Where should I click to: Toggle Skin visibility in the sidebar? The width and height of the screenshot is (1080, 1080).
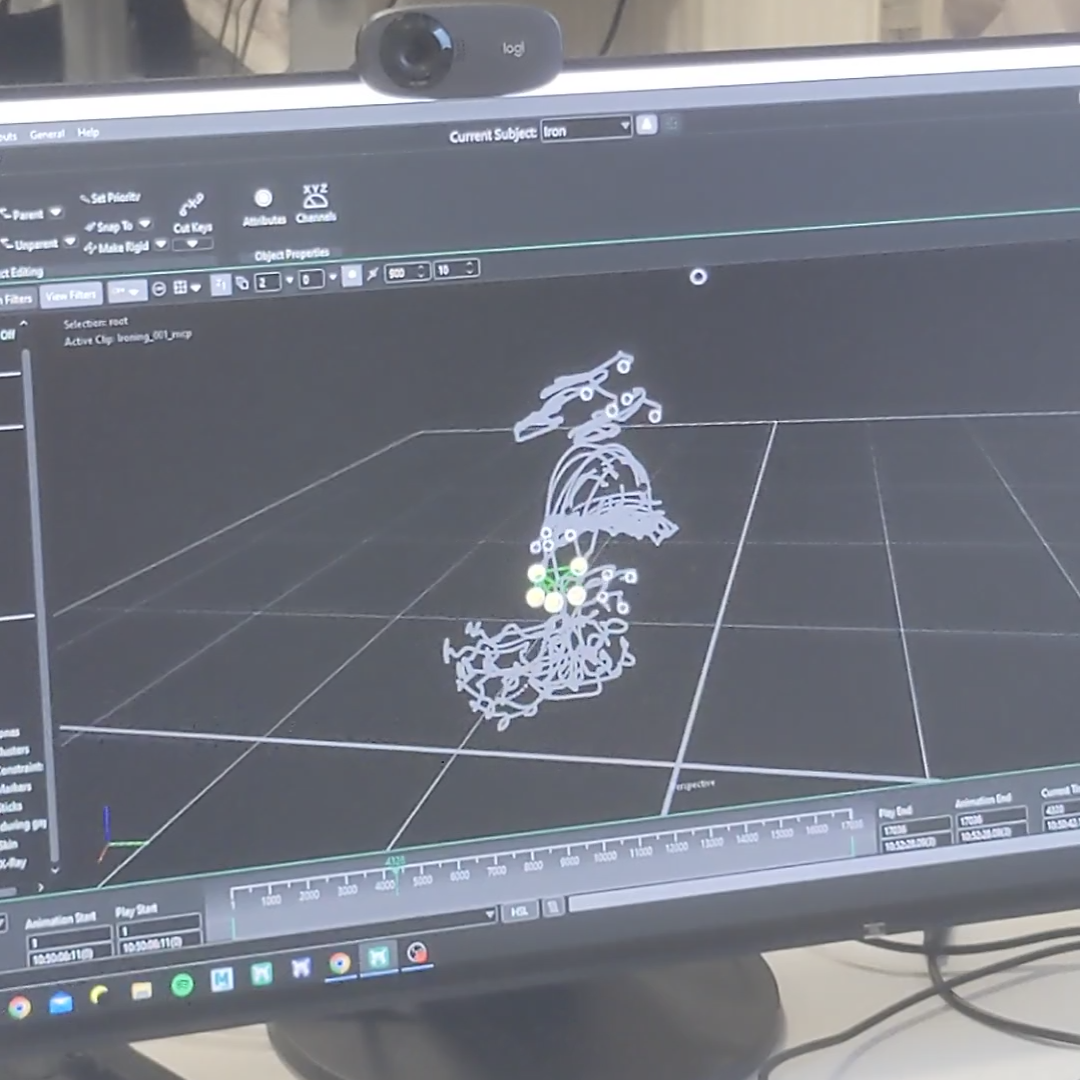coord(10,843)
